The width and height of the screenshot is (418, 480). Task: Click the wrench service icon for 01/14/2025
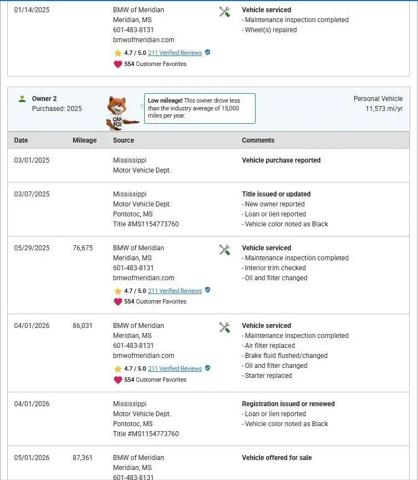click(x=225, y=12)
